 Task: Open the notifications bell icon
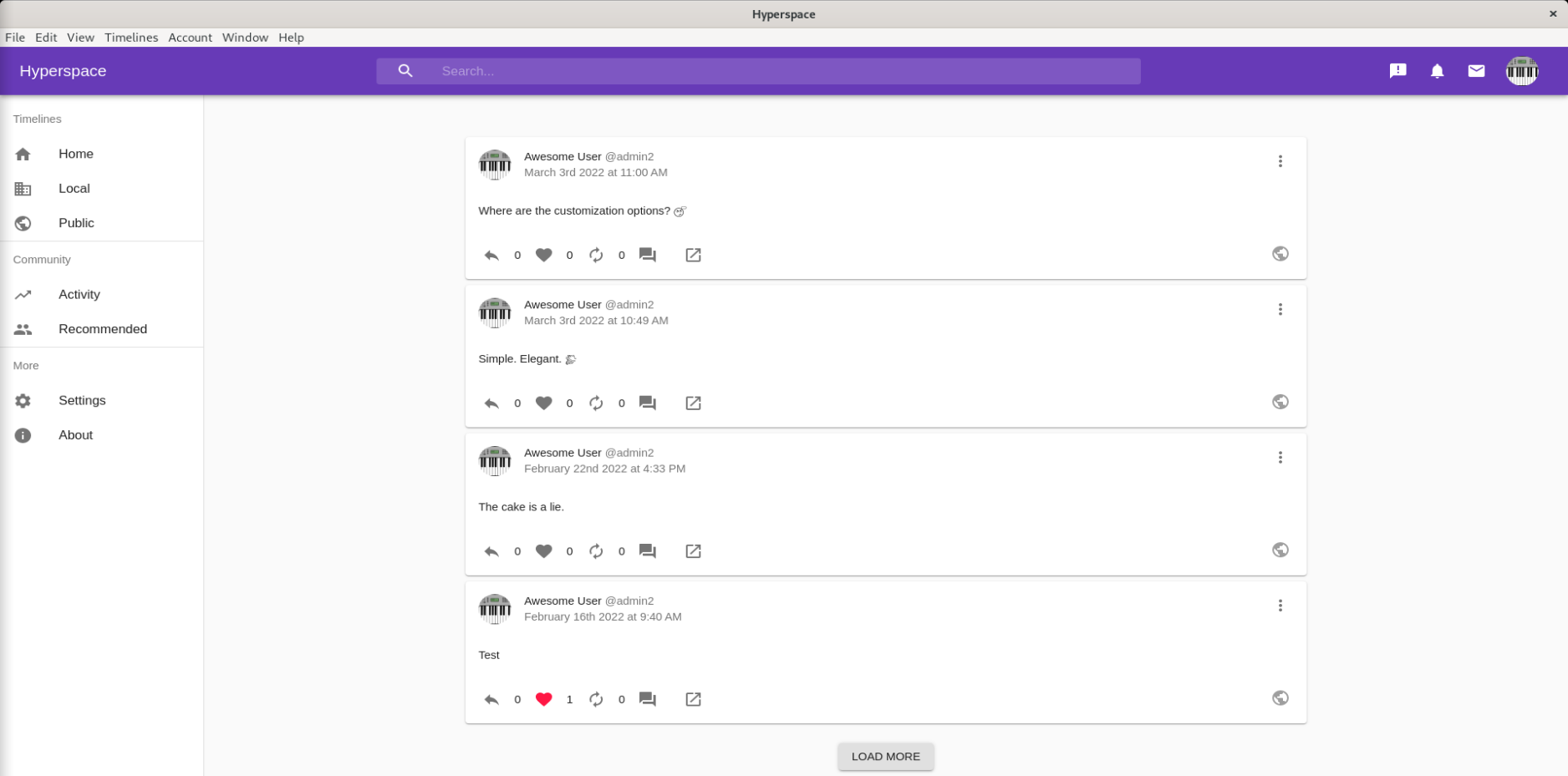point(1437,71)
